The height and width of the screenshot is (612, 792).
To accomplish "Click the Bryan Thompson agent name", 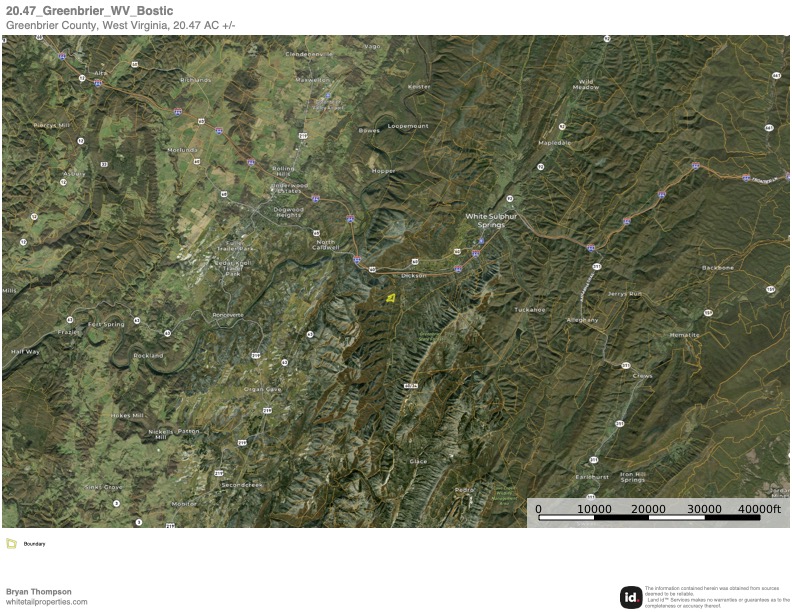I will click(39, 591).
